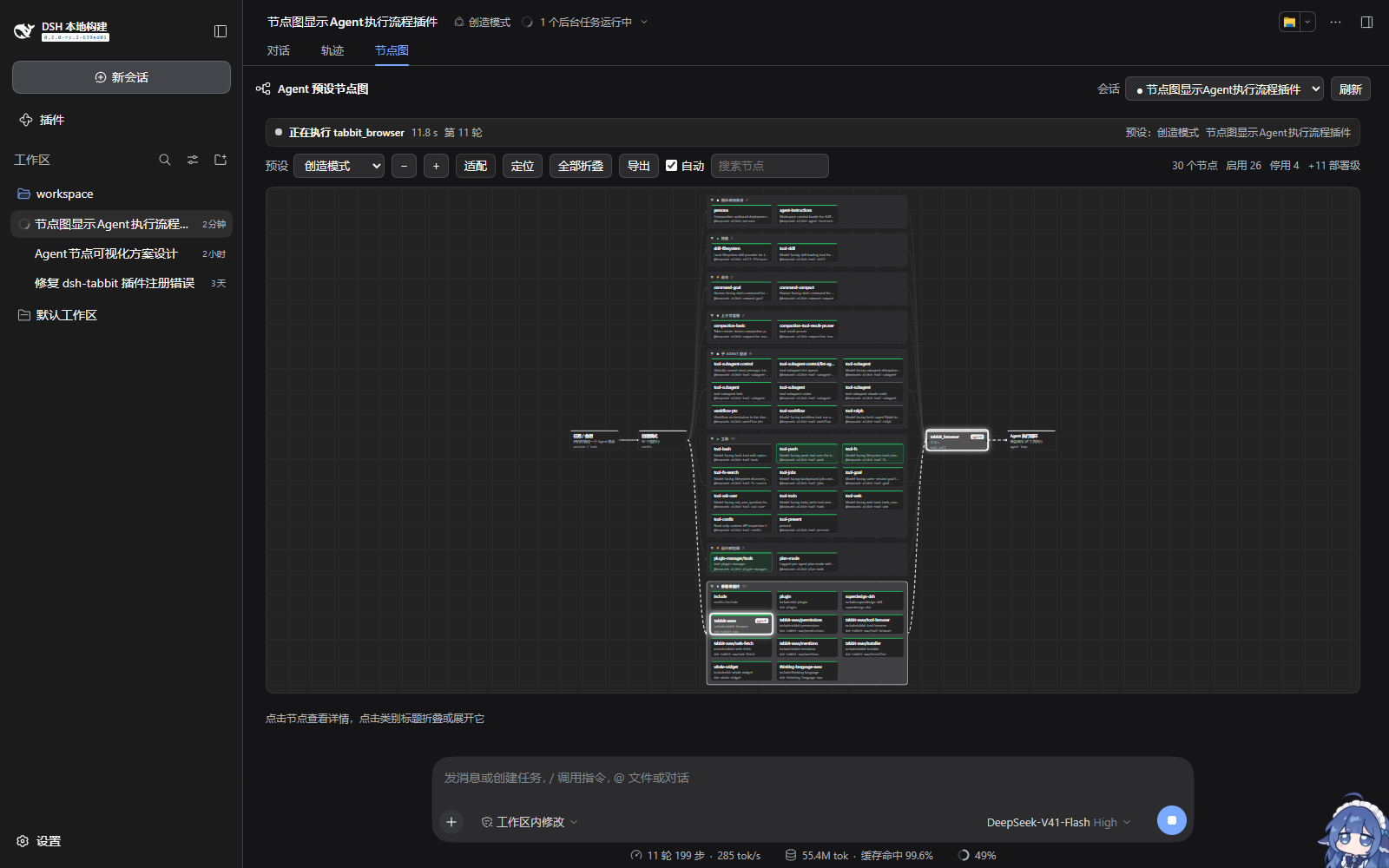Open the more options ellipsis menu
This screenshot has height=868, width=1389.
1335,22
